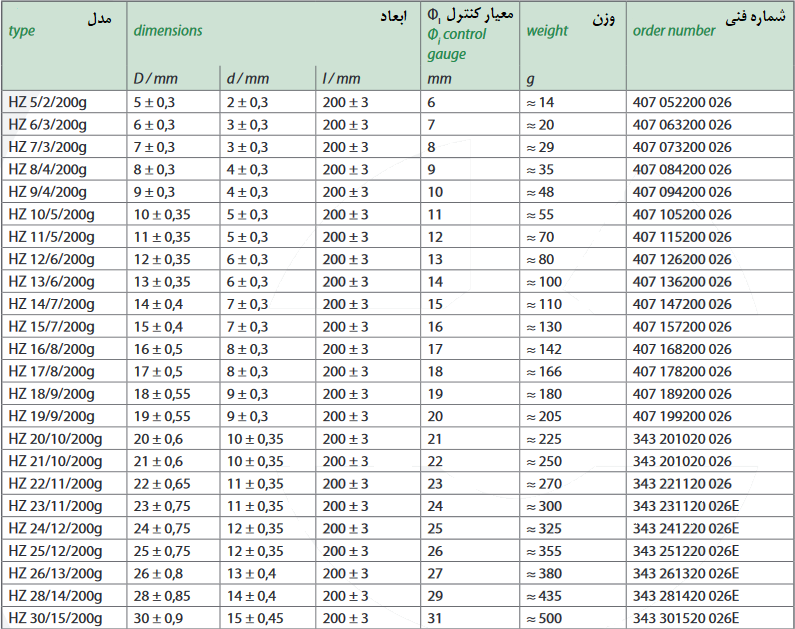Viewport: 795px width, 629px height.
Task: Click order number '407 084200 026'
Action: [682, 169]
